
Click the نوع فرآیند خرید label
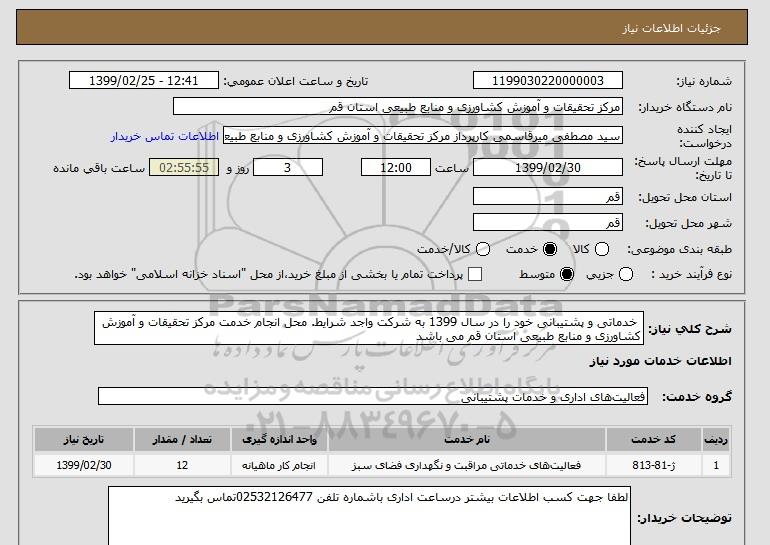[x=691, y=274]
